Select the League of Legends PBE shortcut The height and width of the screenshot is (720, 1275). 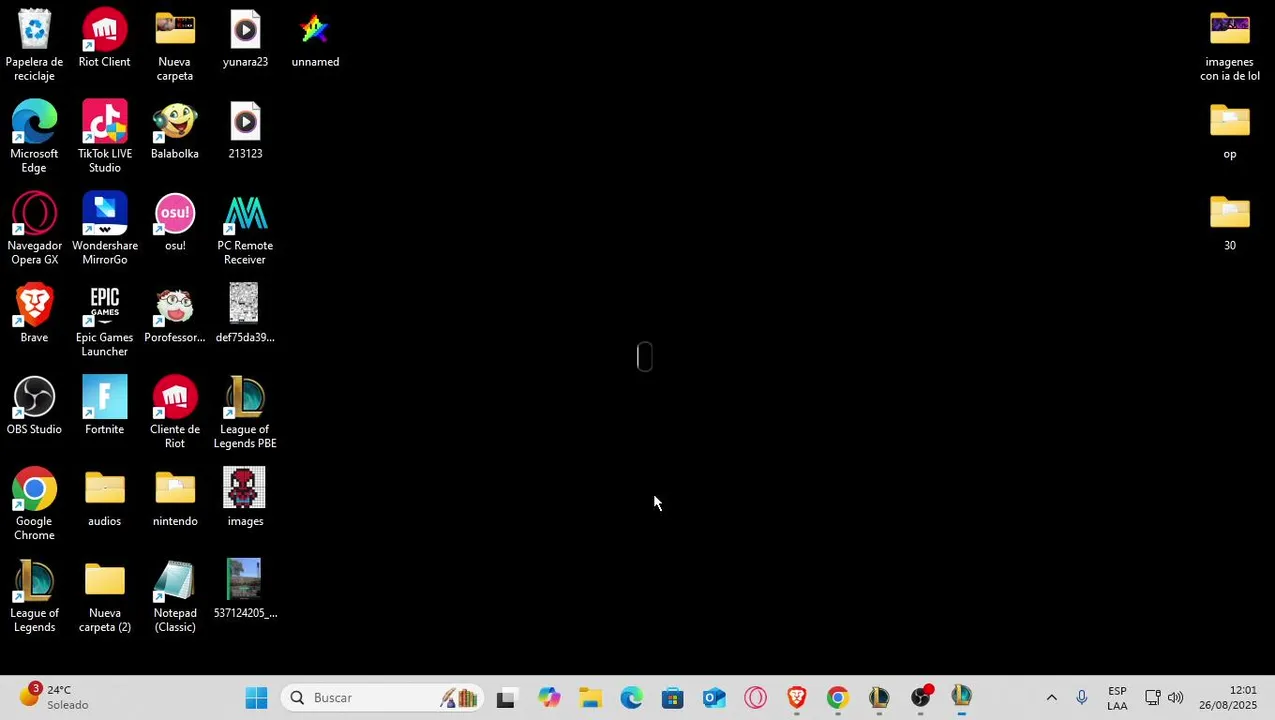(x=245, y=413)
